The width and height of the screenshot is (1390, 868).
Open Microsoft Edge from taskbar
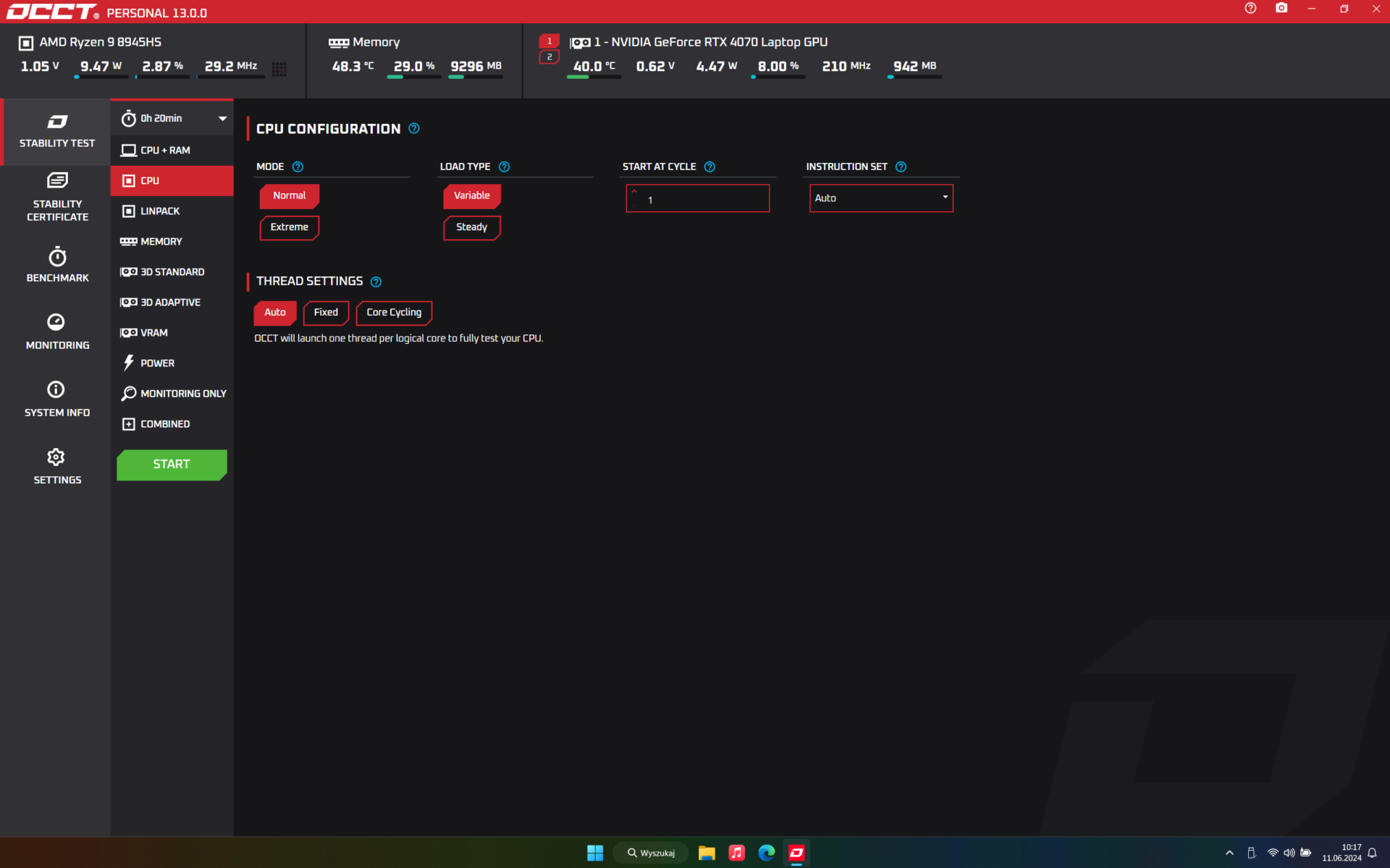coord(767,853)
